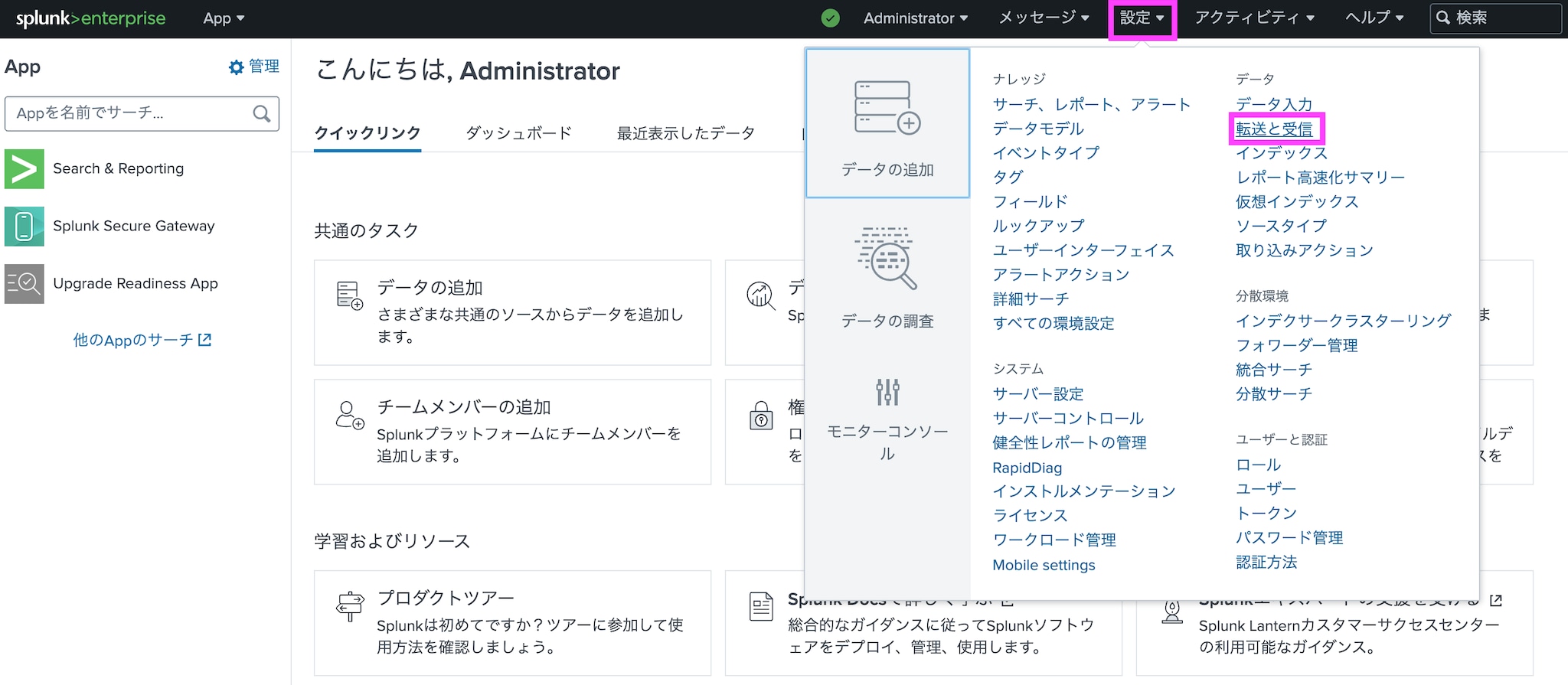Select イベントタイプ in settings menu
The width and height of the screenshot is (1568, 685).
1046,153
